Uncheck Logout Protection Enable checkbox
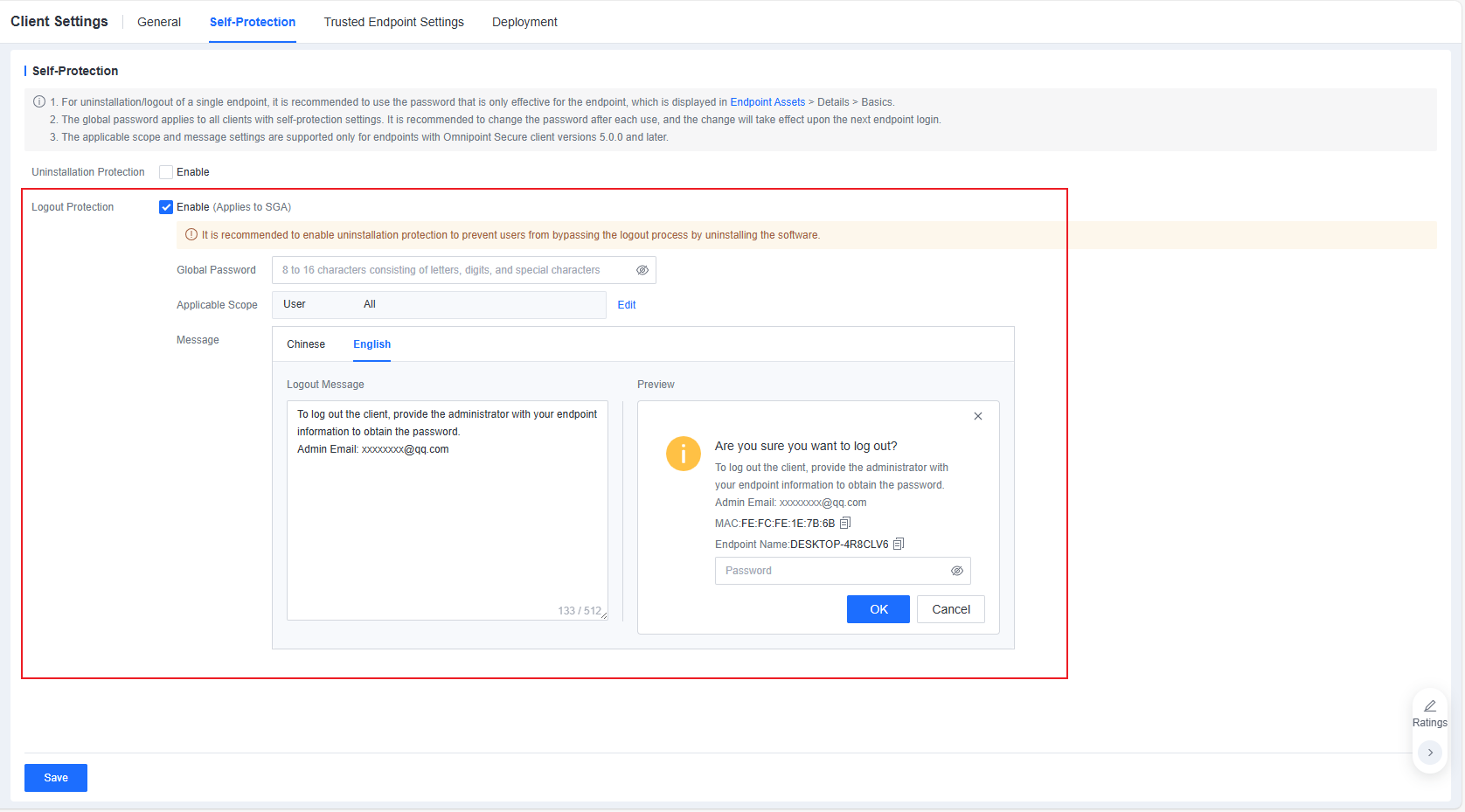The image size is (1465, 812). 166,207
